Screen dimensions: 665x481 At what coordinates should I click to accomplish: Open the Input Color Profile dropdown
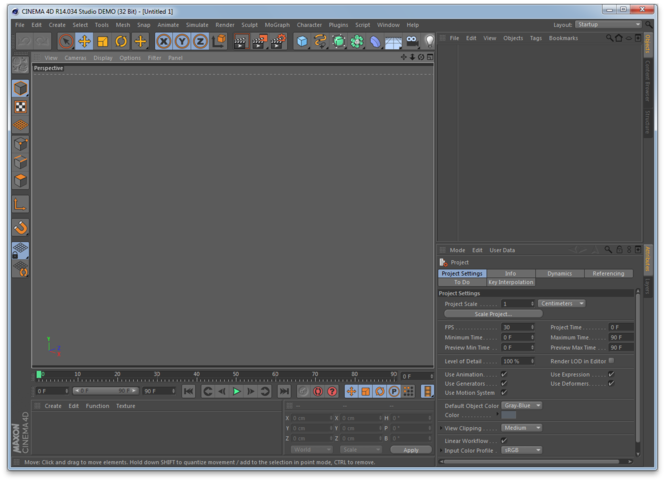(x=522, y=450)
